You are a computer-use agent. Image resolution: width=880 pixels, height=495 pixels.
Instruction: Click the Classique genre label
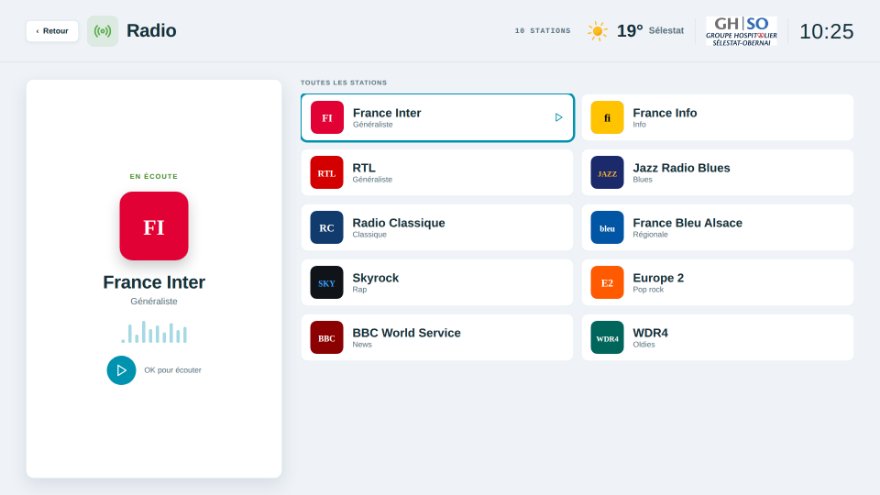coord(369,235)
